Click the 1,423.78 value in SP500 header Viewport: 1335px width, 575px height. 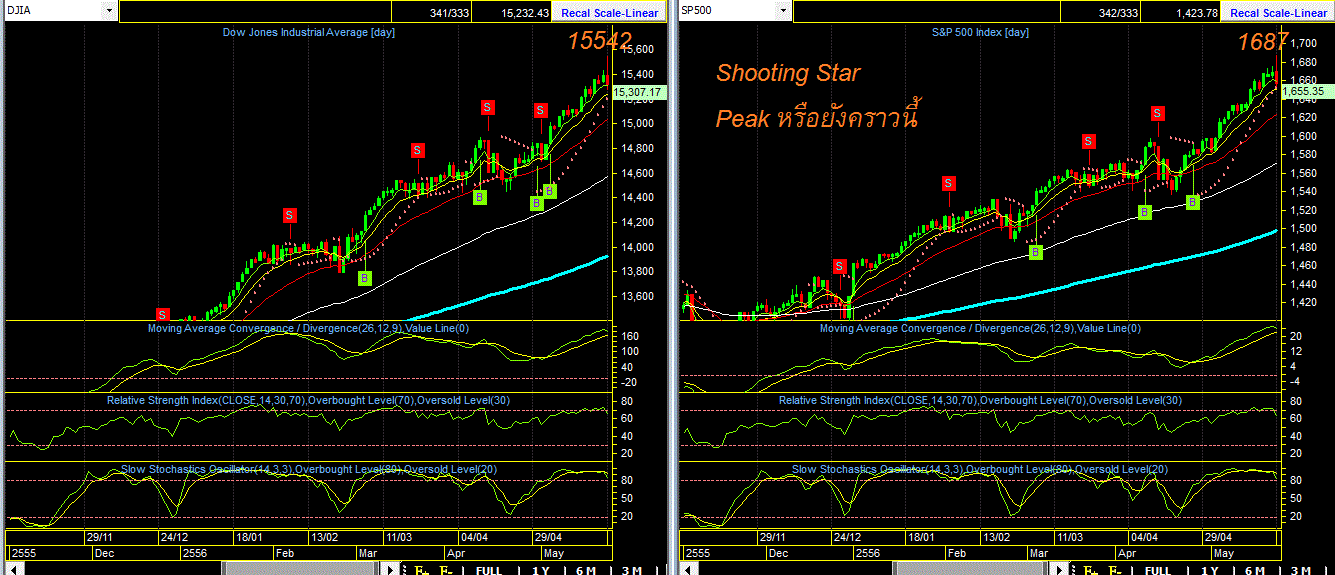(x=1197, y=13)
